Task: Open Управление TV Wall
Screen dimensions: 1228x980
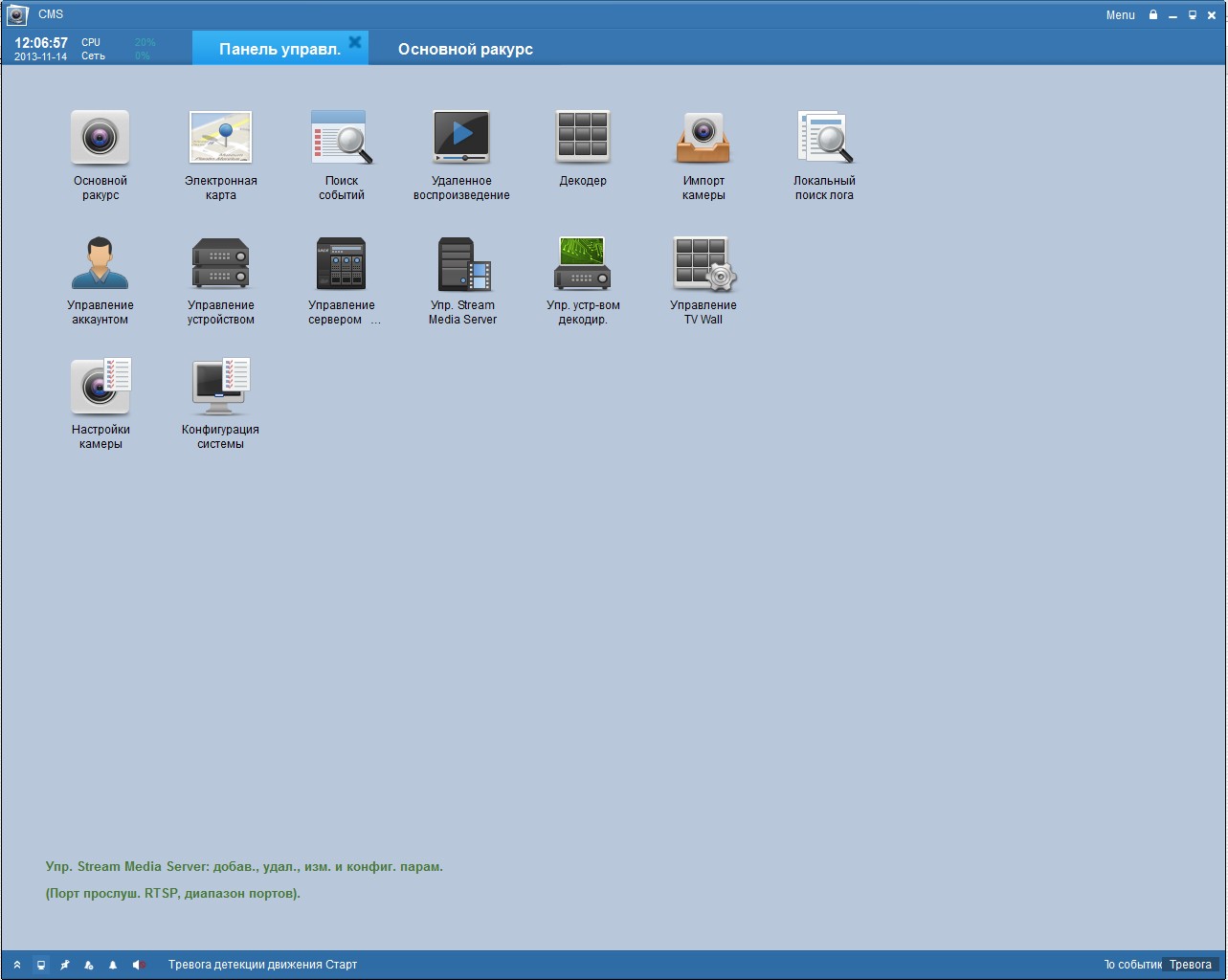Action: click(x=704, y=263)
